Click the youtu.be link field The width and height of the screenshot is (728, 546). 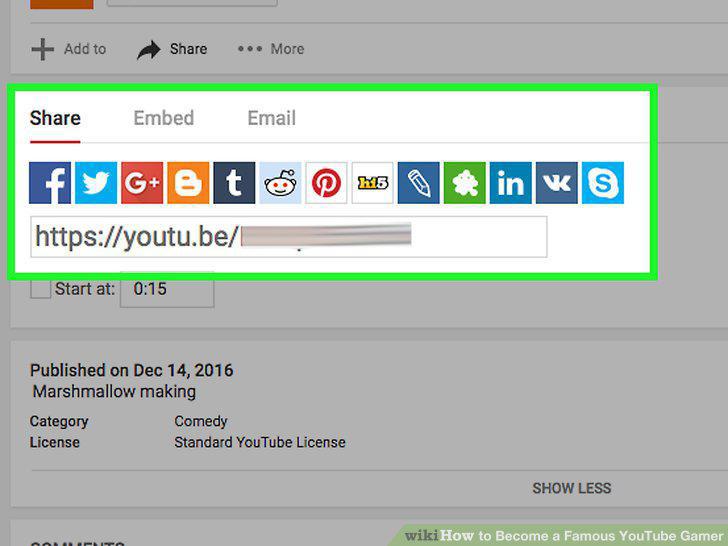(x=289, y=236)
